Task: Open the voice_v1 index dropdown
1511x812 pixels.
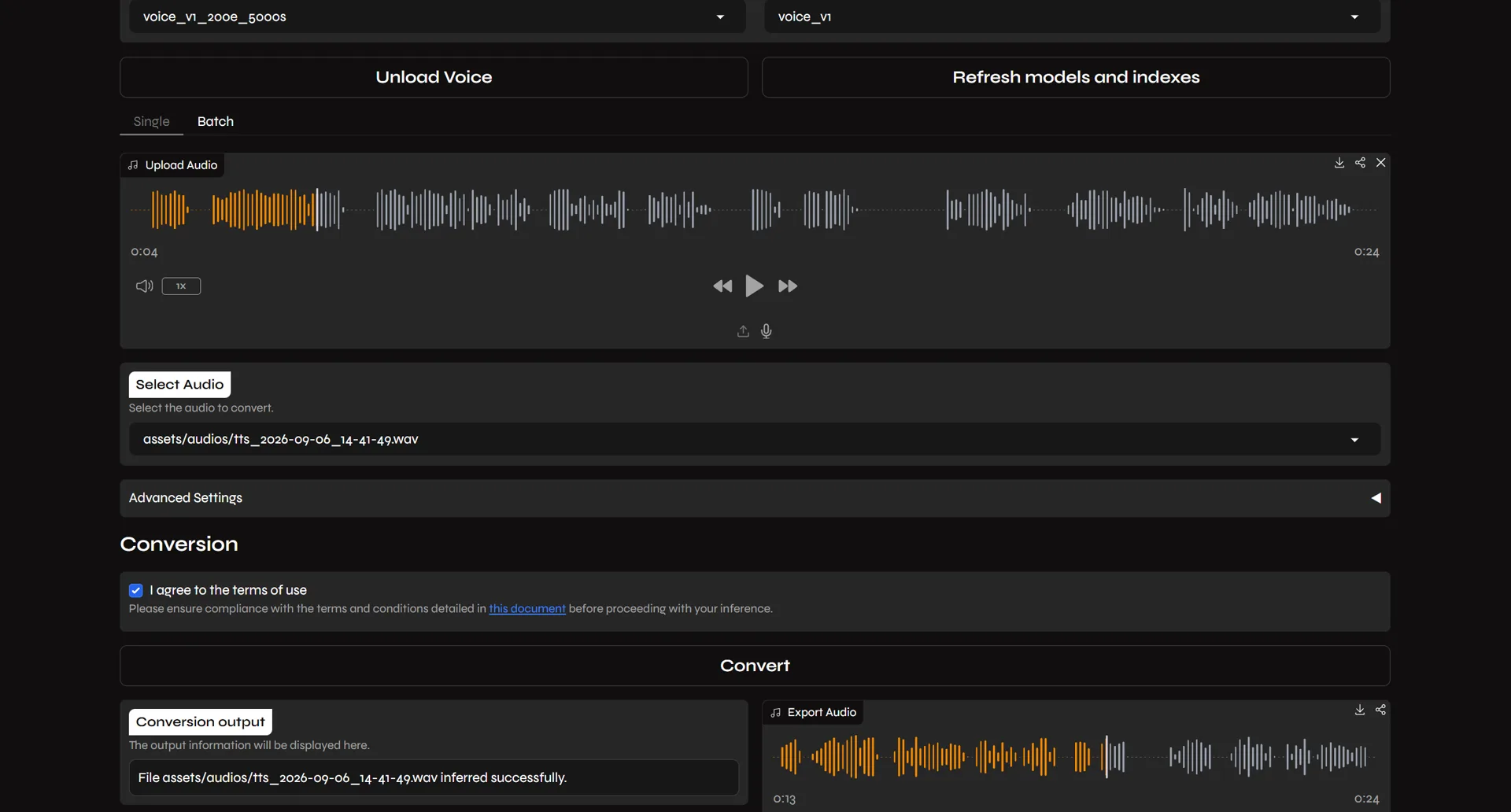Action: point(1072,17)
